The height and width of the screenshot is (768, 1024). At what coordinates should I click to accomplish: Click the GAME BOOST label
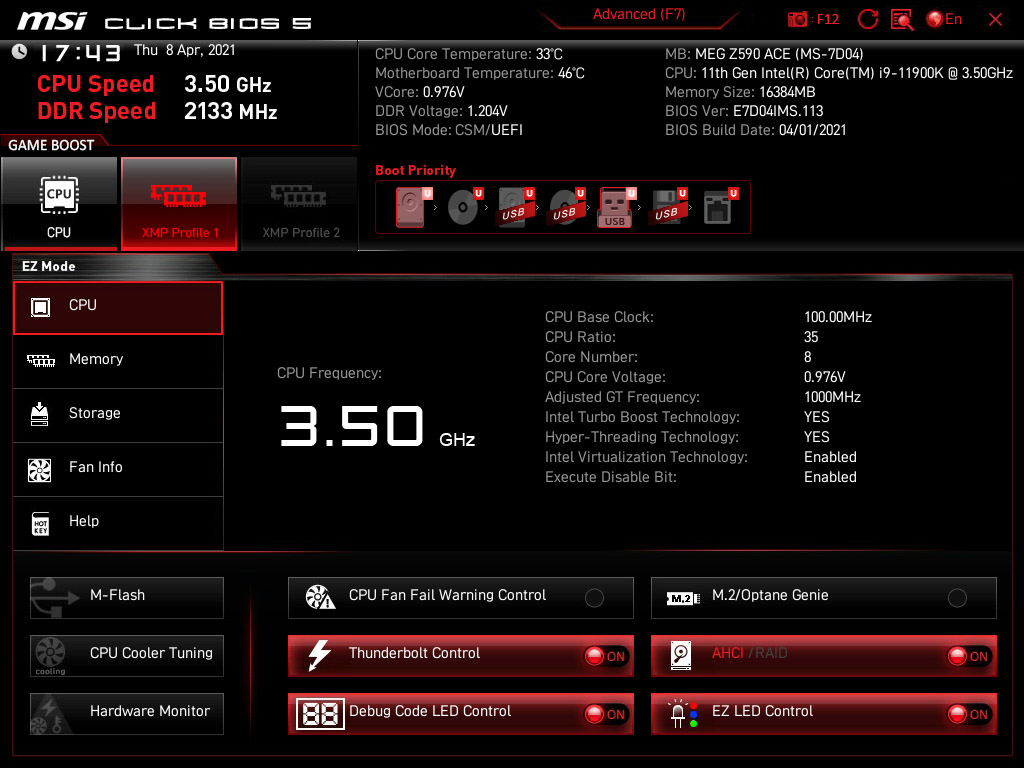[x=51, y=145]
